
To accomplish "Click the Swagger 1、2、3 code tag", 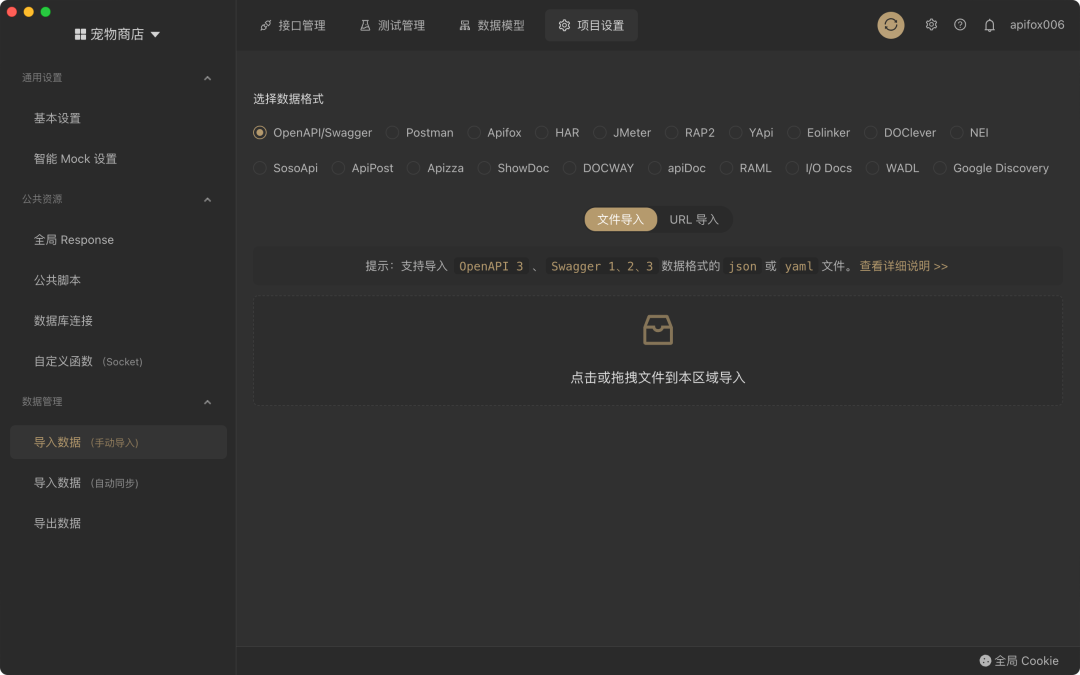I will [x=602, y=266].
